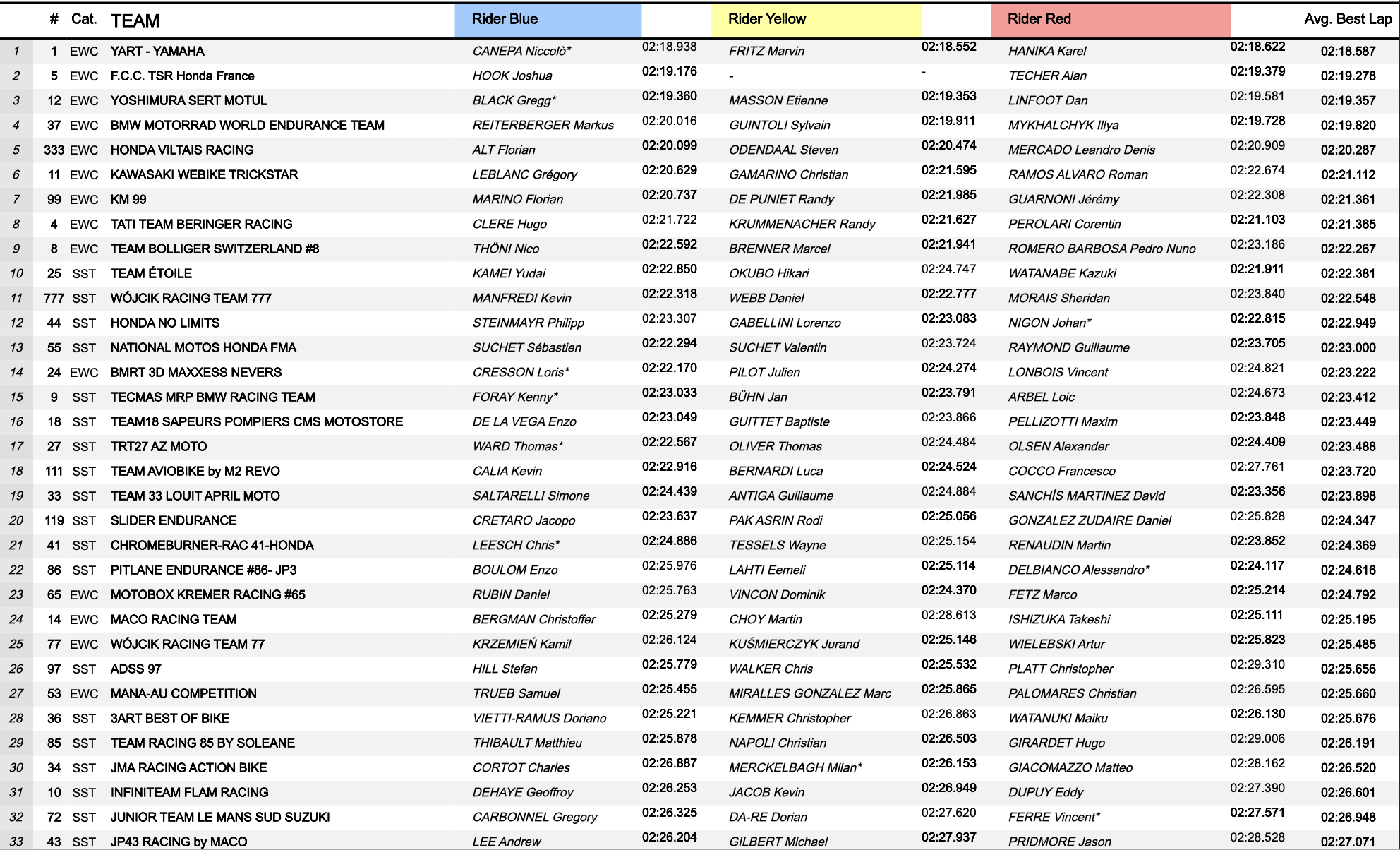The height and width of the screenshot is (850, 1400).
Task: Click GUINTOLI Sylvain's rider cell
Action: 779,126
